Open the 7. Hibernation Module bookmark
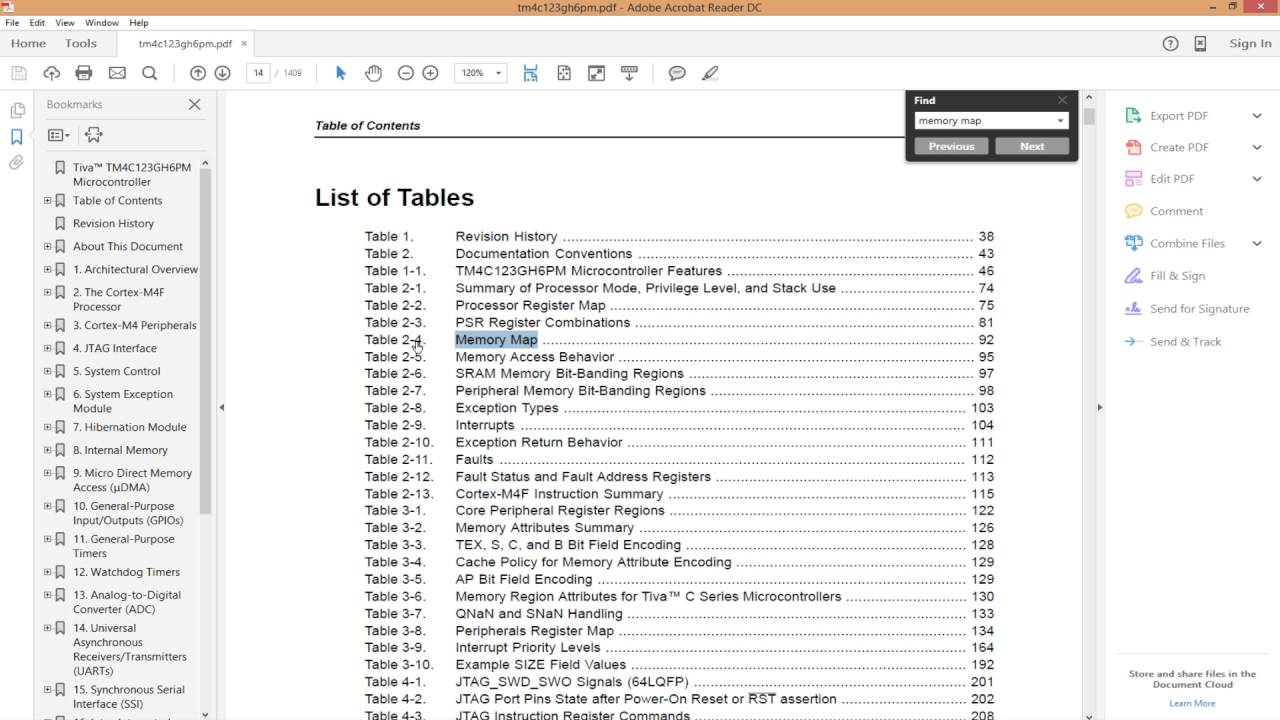1280x720 pixels. tap(129, 427)
